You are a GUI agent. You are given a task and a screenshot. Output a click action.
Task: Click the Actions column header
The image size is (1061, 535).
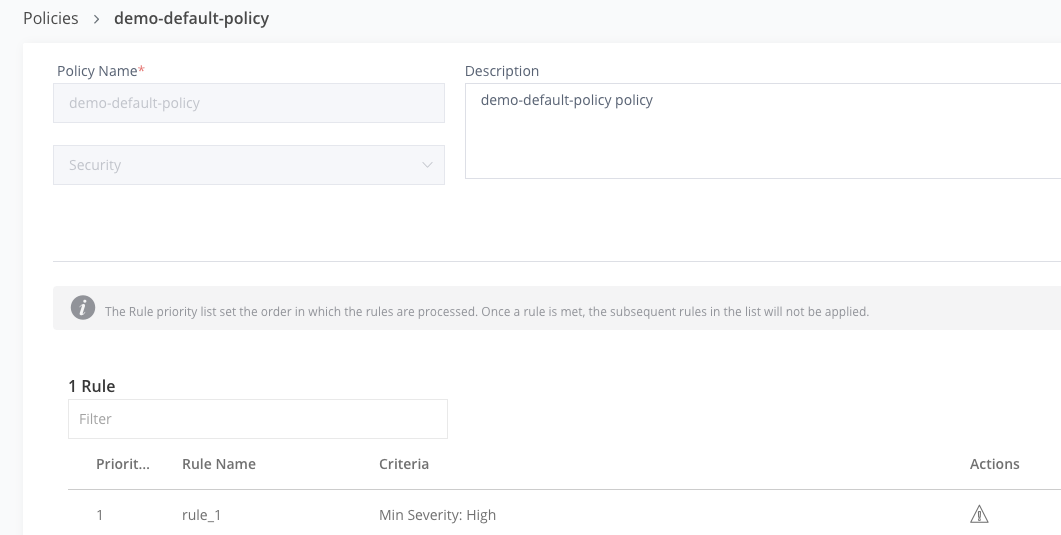pyautogui.click(x=994, y=464)
